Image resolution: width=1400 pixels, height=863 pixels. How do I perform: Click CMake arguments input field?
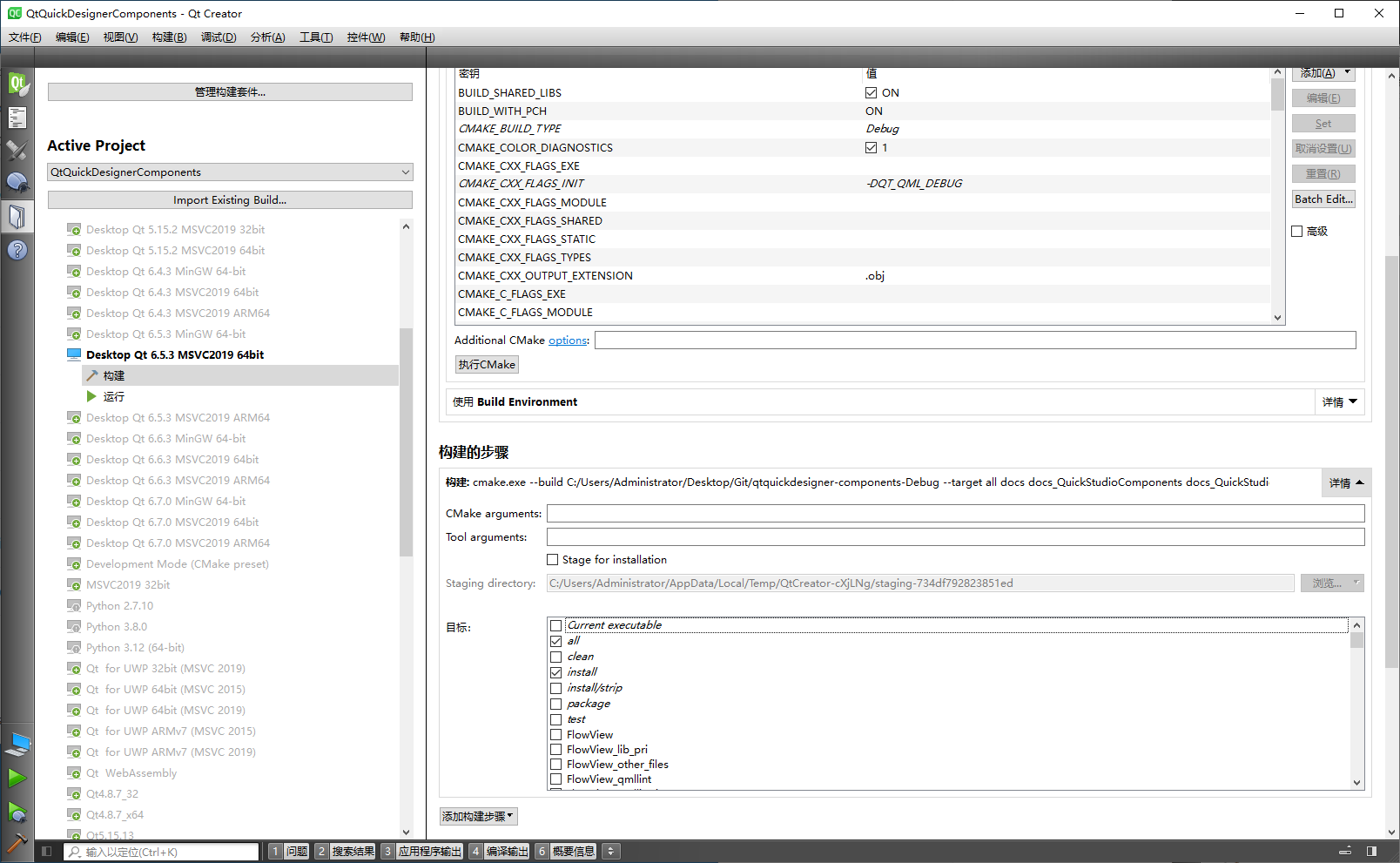coord(955,514)
